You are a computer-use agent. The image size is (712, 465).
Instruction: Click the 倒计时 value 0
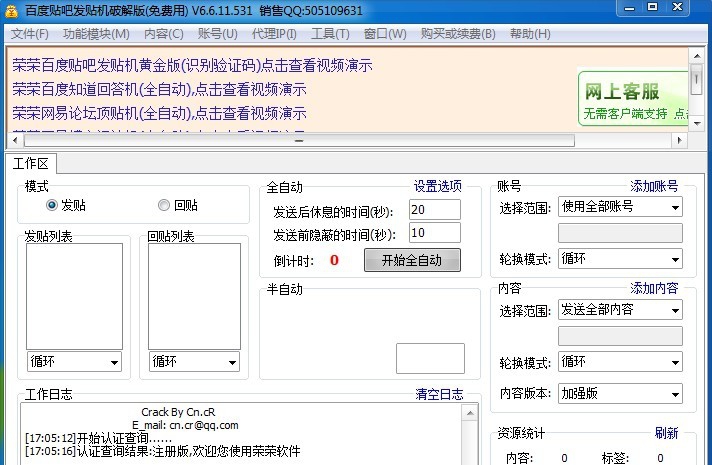[x=334, y=260]
